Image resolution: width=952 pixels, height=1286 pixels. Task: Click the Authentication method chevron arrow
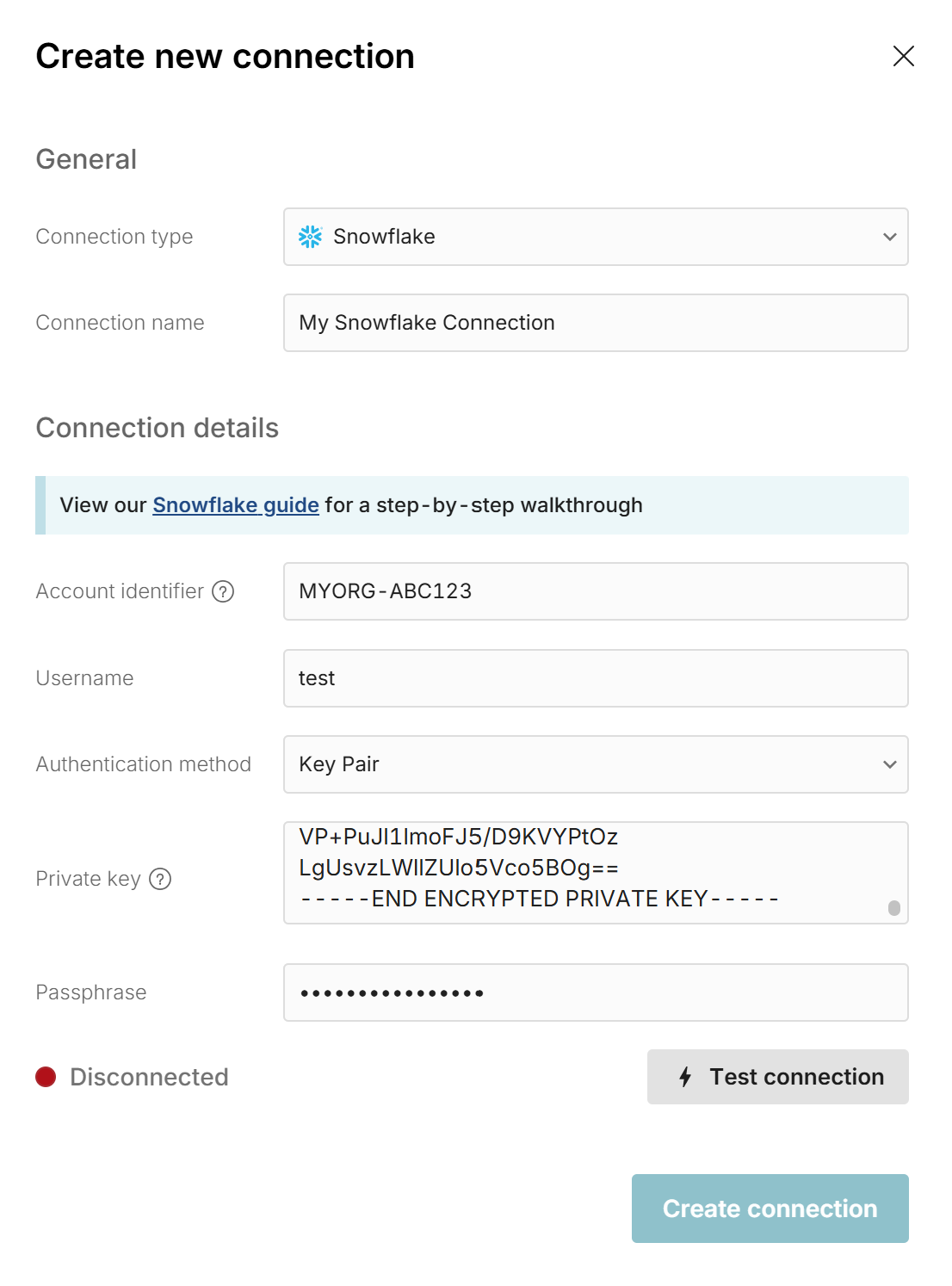889,764
